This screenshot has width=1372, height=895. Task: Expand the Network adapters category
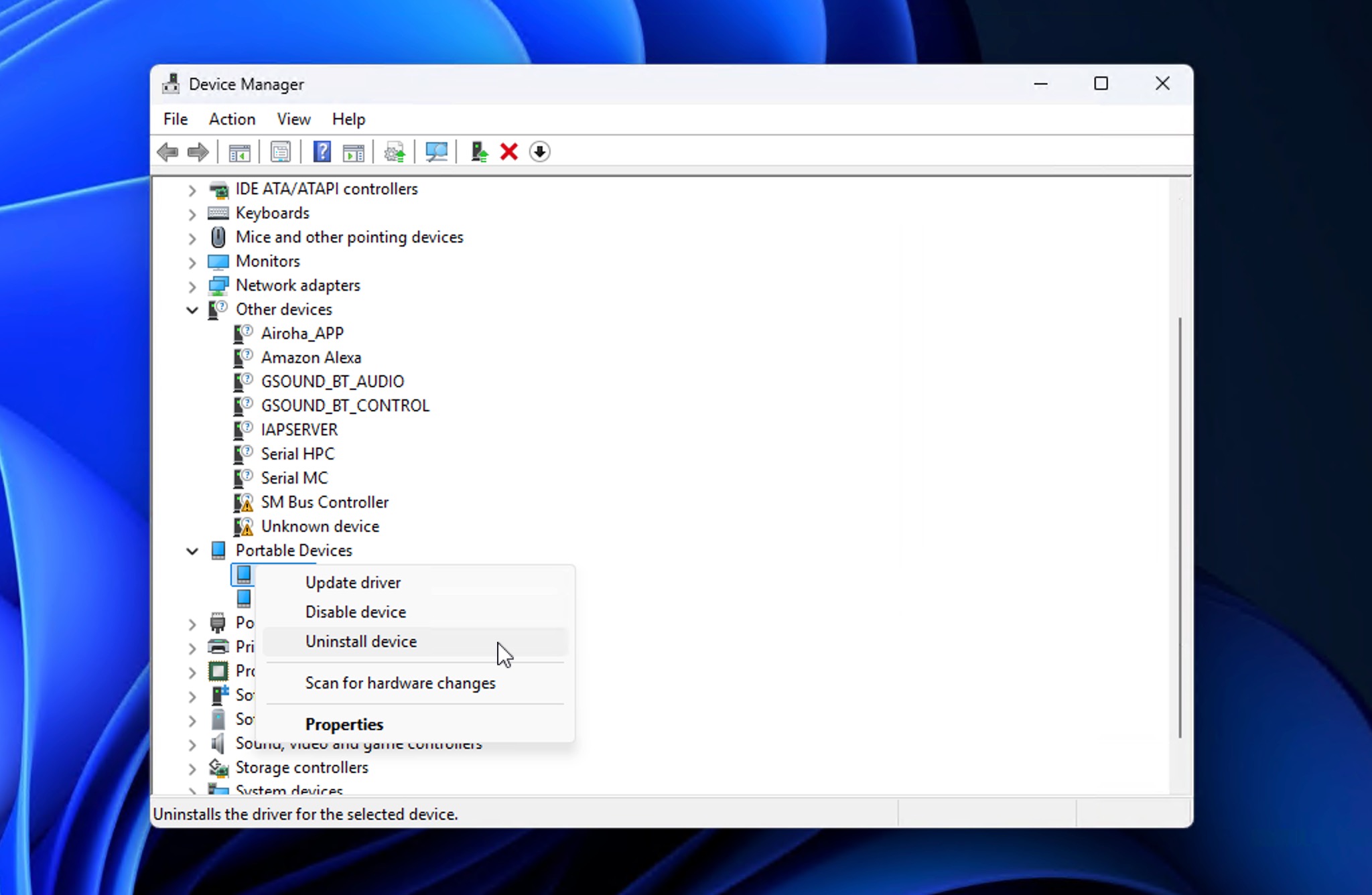coord(192,286)
